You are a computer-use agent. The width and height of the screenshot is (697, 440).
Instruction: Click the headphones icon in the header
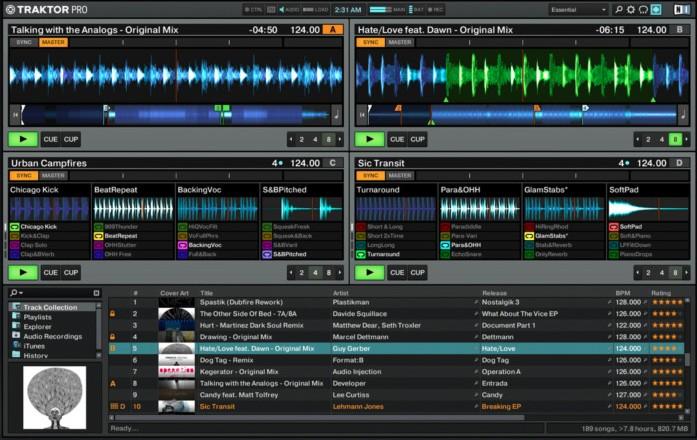point(643,9)
